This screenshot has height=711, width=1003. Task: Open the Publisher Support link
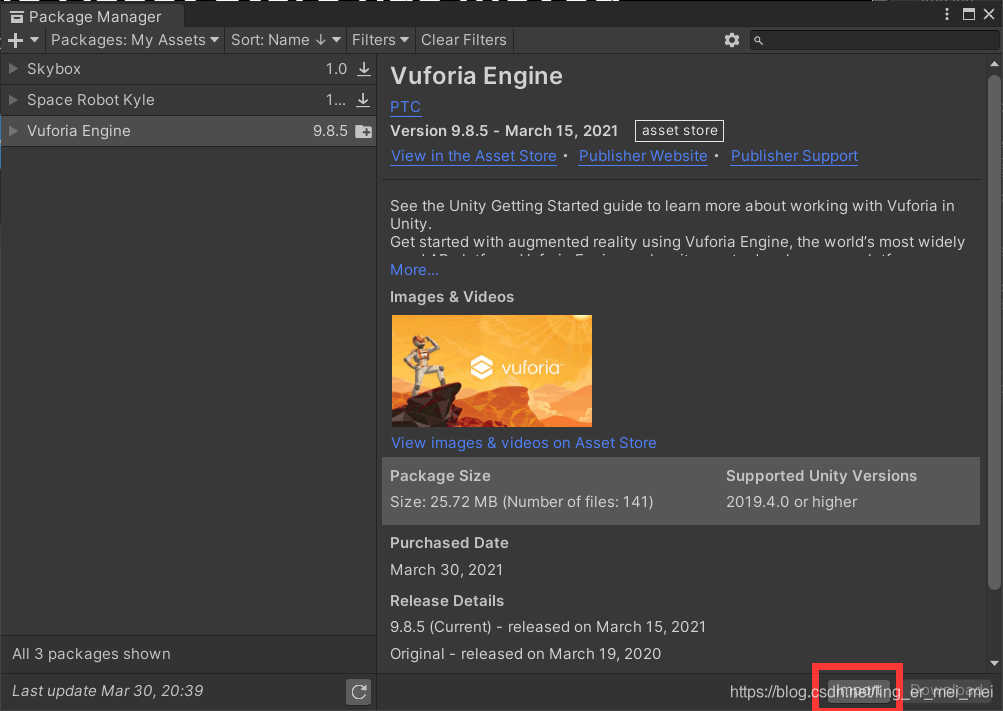pos(794,156)
